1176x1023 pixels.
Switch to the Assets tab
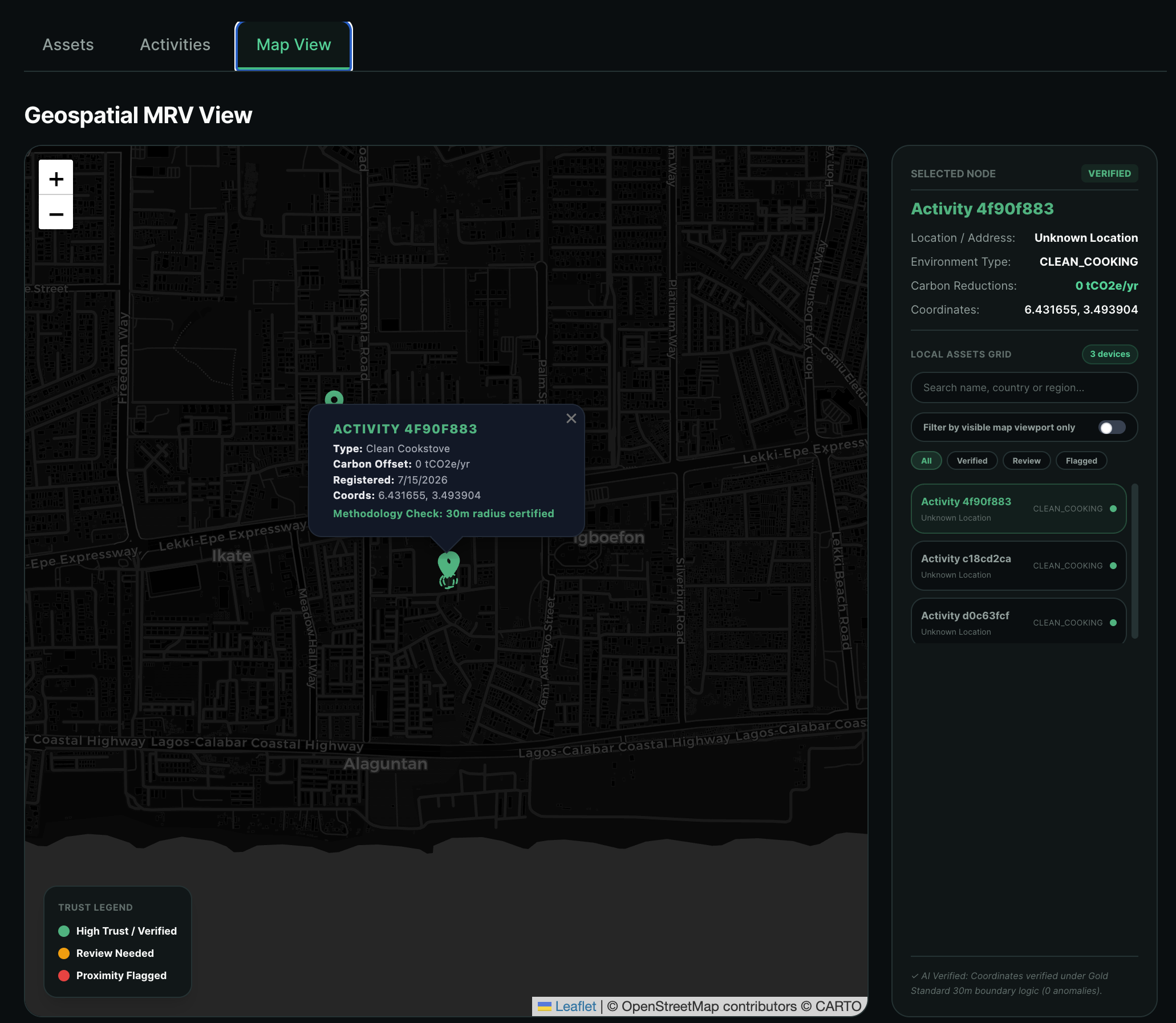click(68, 44)
